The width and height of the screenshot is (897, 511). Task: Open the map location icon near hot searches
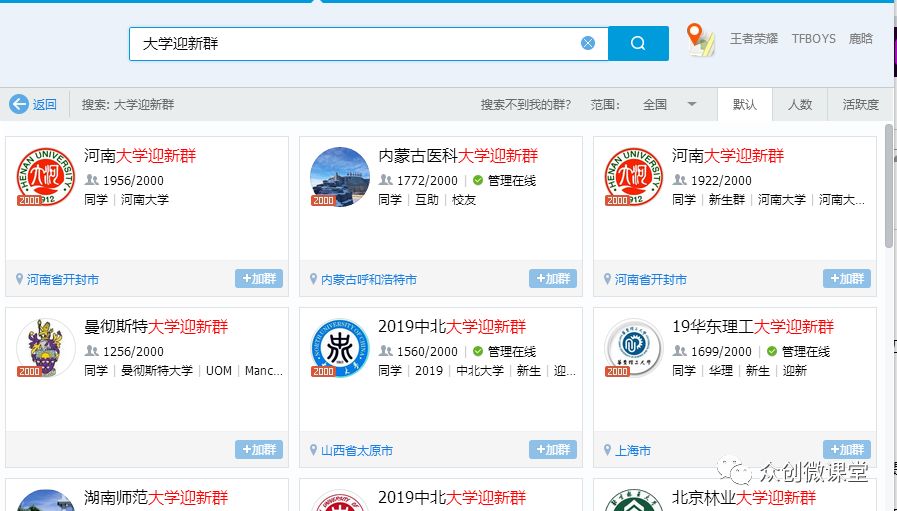pyautogui.click(x=700, y=40)
